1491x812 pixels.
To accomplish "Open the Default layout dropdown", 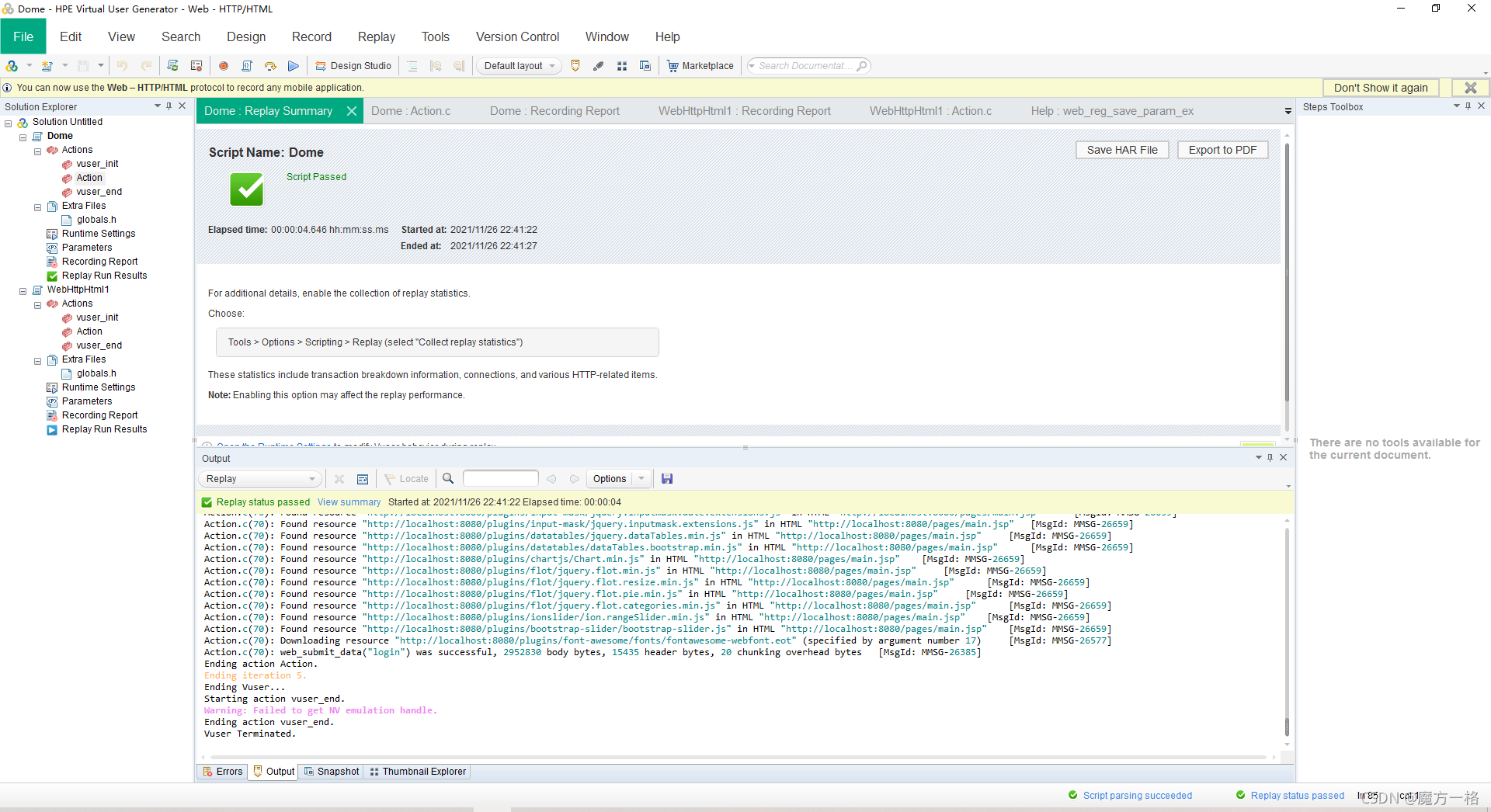I will (520, 66).
